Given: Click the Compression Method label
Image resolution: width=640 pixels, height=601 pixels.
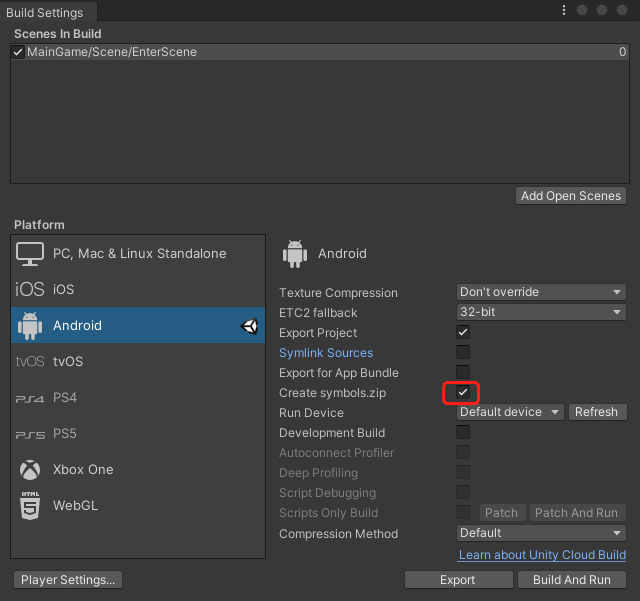Looking at the screenshot, I should (x=338, y=534).
